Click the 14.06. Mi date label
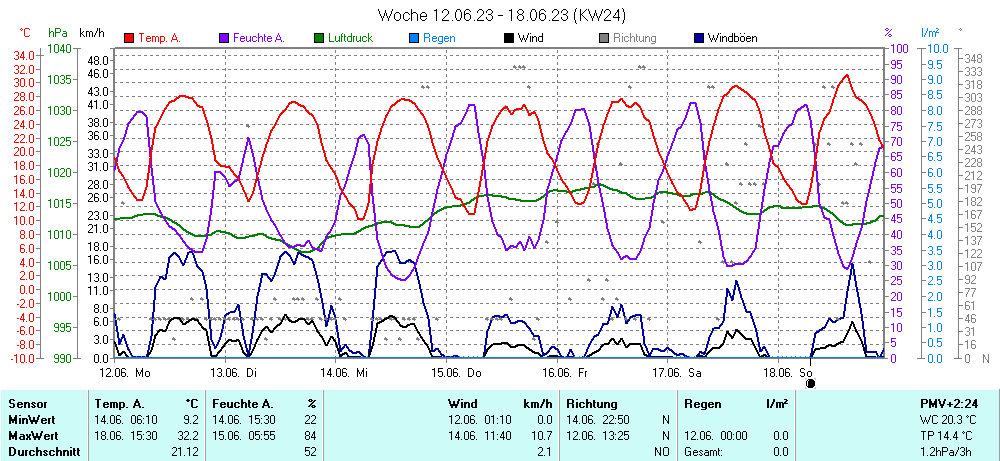Image resolution: width=1000 pixels, height=461 pixels. pyautogui.click(x=344, y=371)
